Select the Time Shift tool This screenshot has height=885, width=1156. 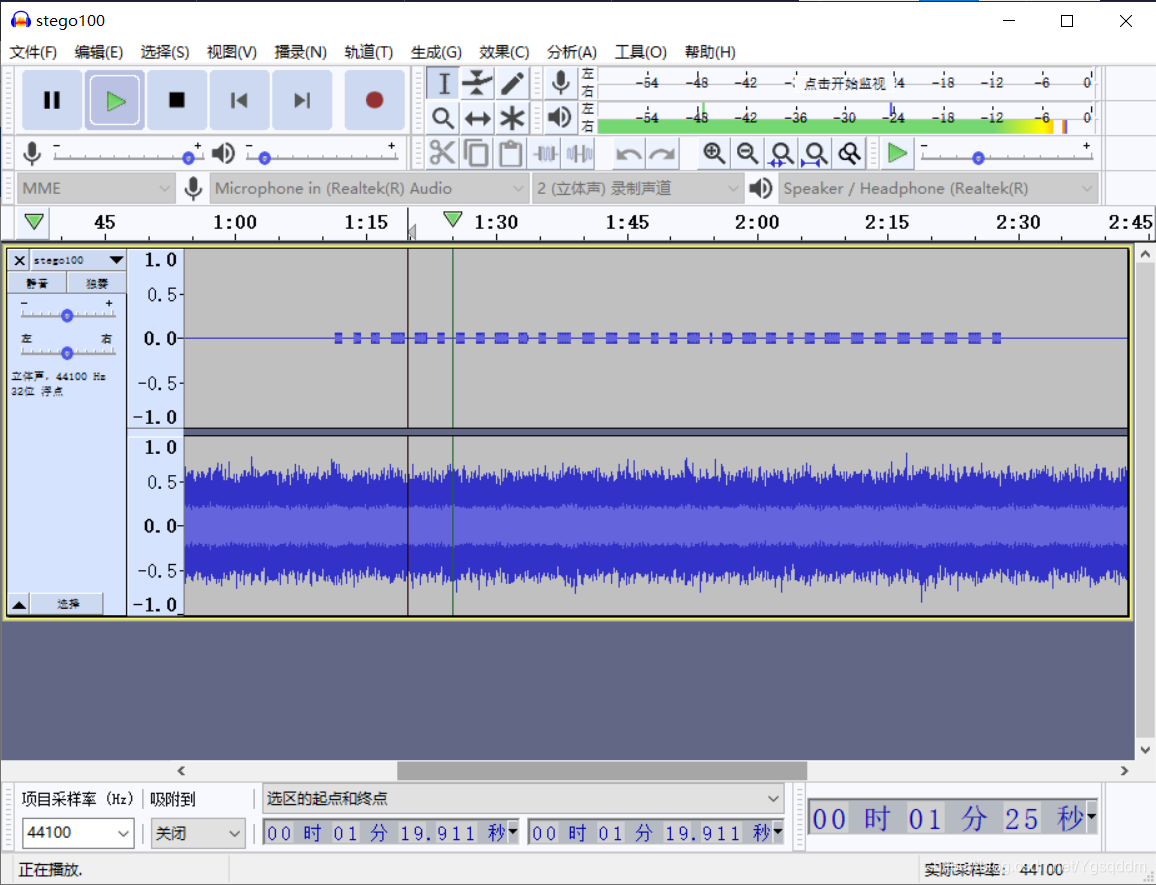[477, 118]
